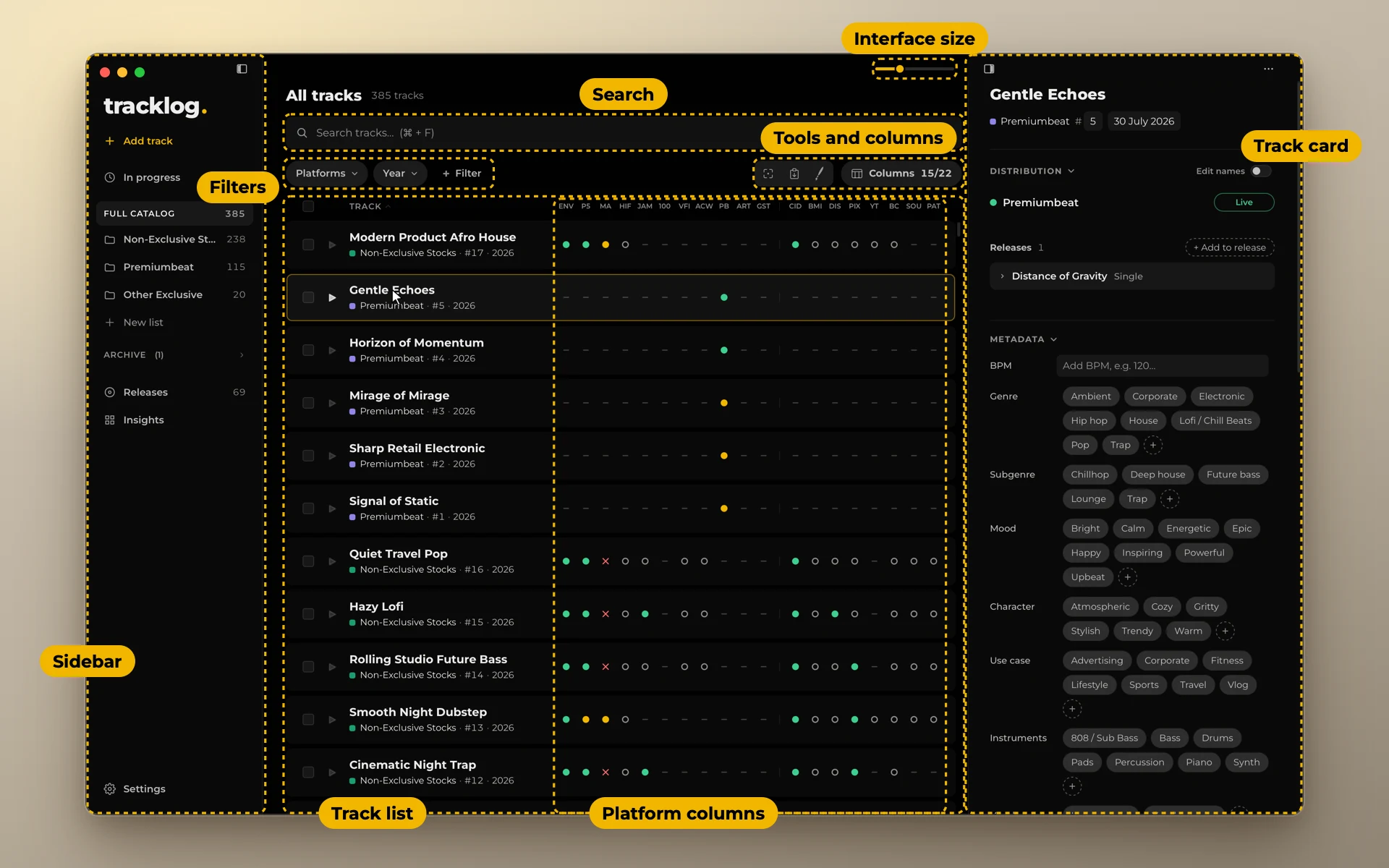
Task: Check the Gentle Echoes row checkbox
Action: pos(308,297)
